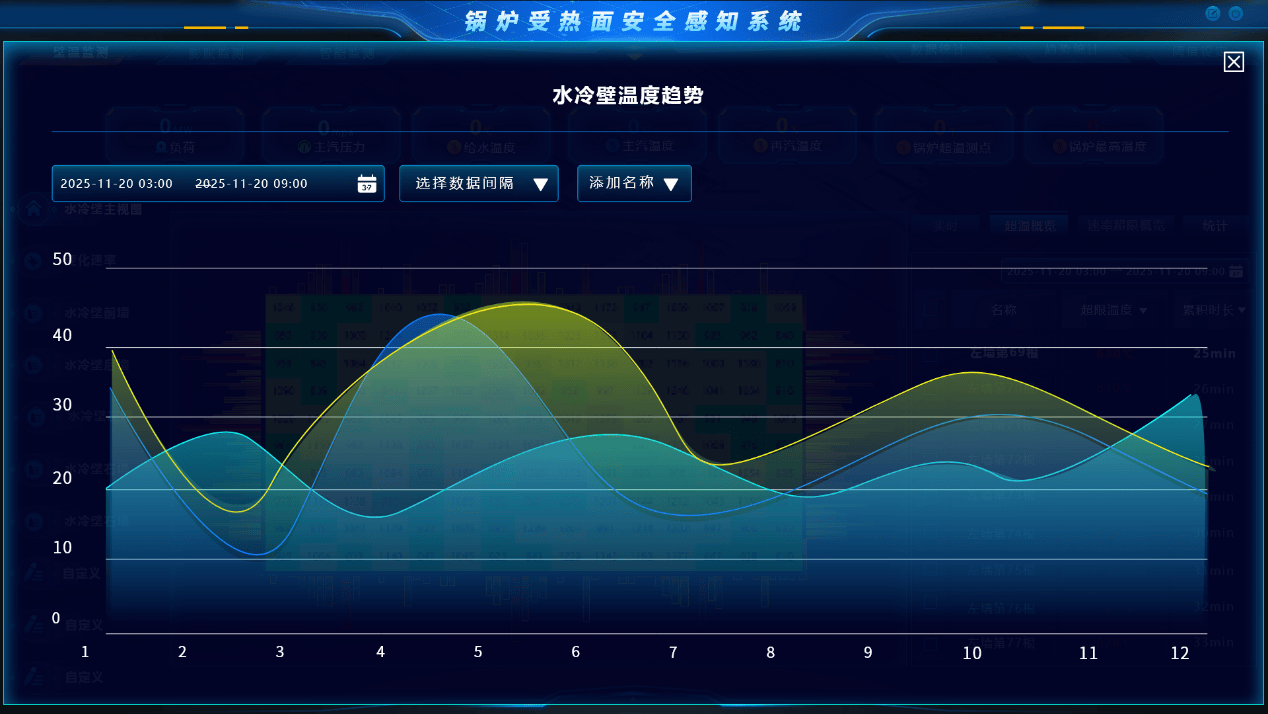The height and width of the screenshot is (714, 1268).
Task: Click the y-axis label 40
Action: tap(62, 335)
